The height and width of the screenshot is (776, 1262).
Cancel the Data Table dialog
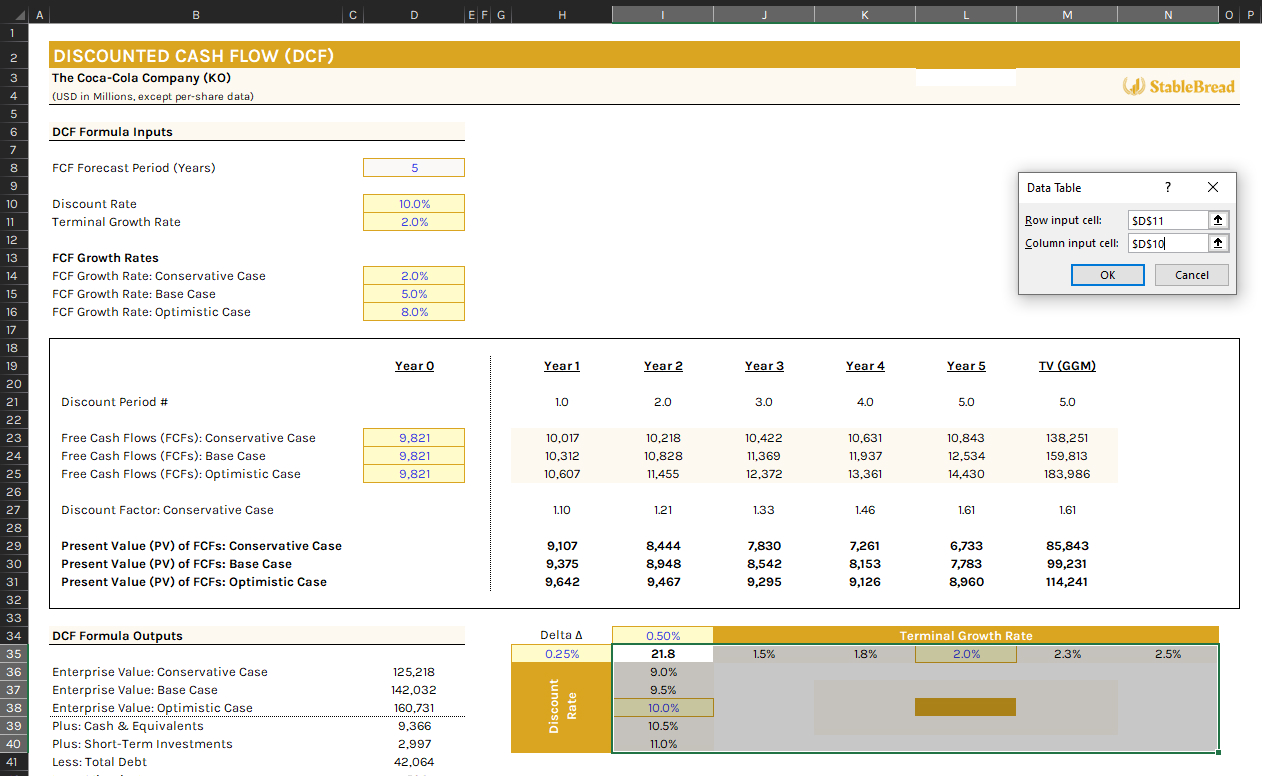[x=1191, y=274]
